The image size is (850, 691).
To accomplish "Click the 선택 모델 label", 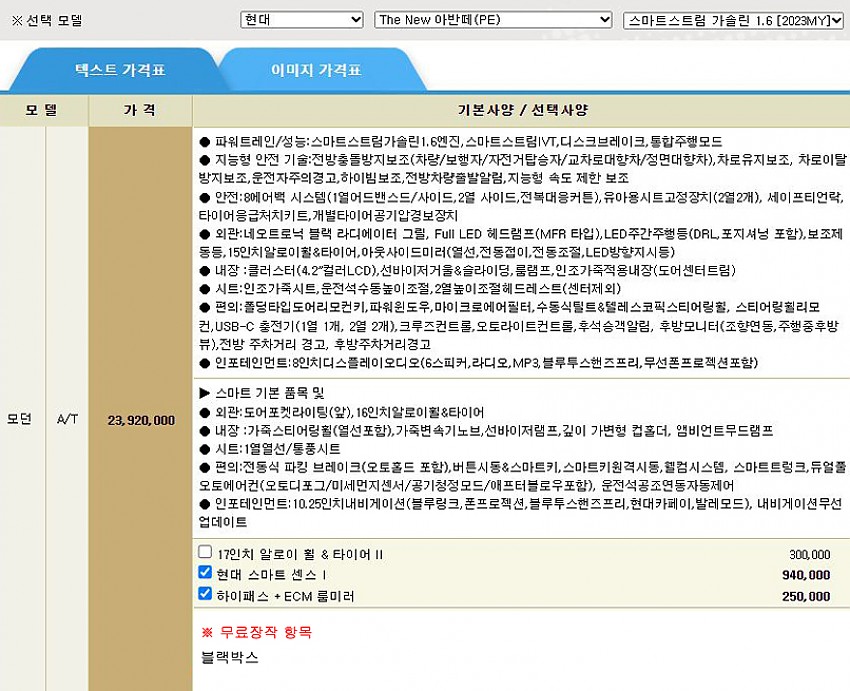I will [47, 20].
